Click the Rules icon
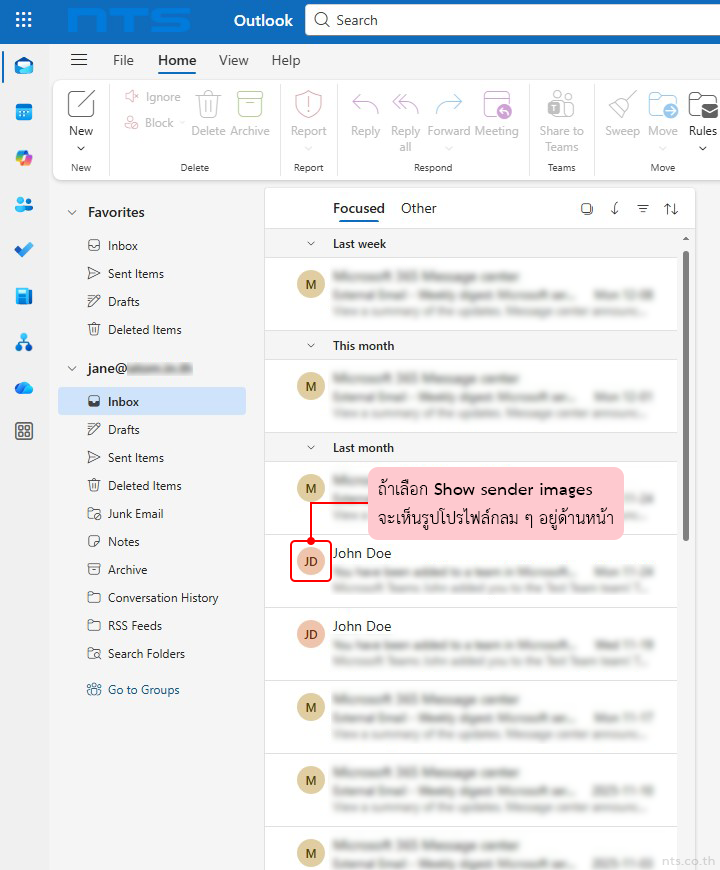Screen dimensions: 720x870 pos(703,105)
